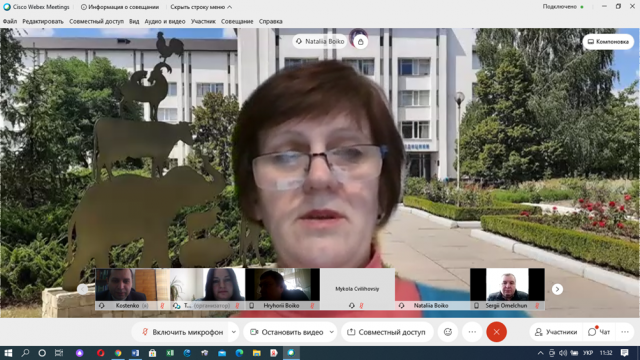Open the Участник menu
Image resolution: width=640 pixels, height=360 pixels.
point(203,21)
